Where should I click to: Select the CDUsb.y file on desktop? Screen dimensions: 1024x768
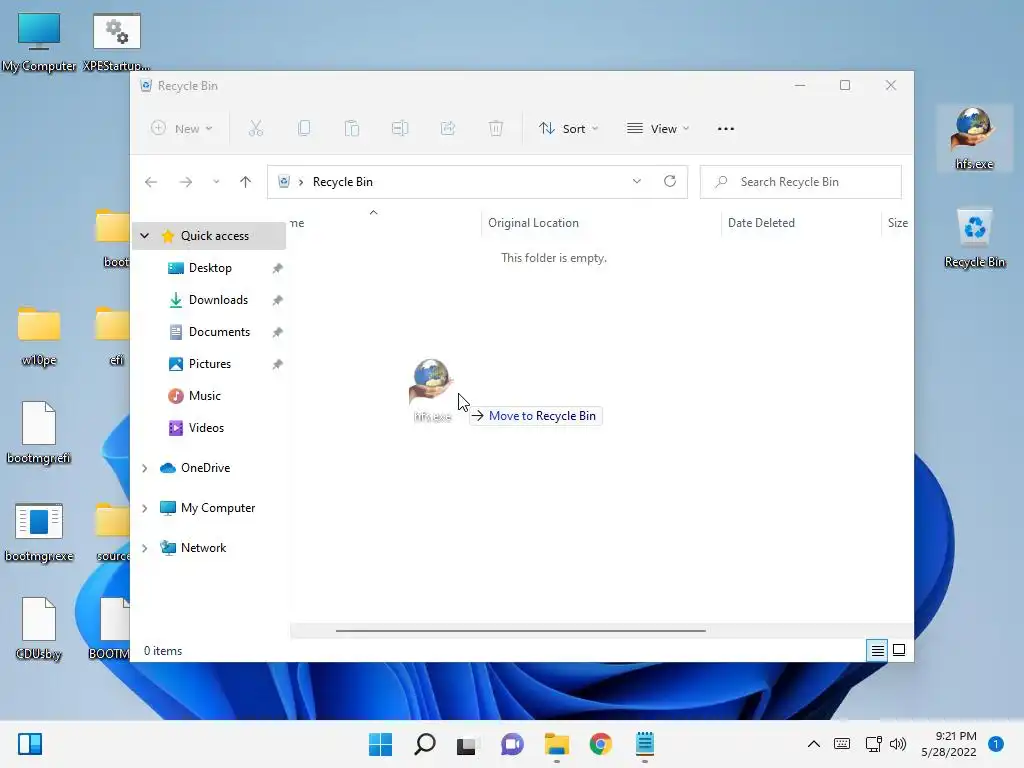(x=39, y=630)
